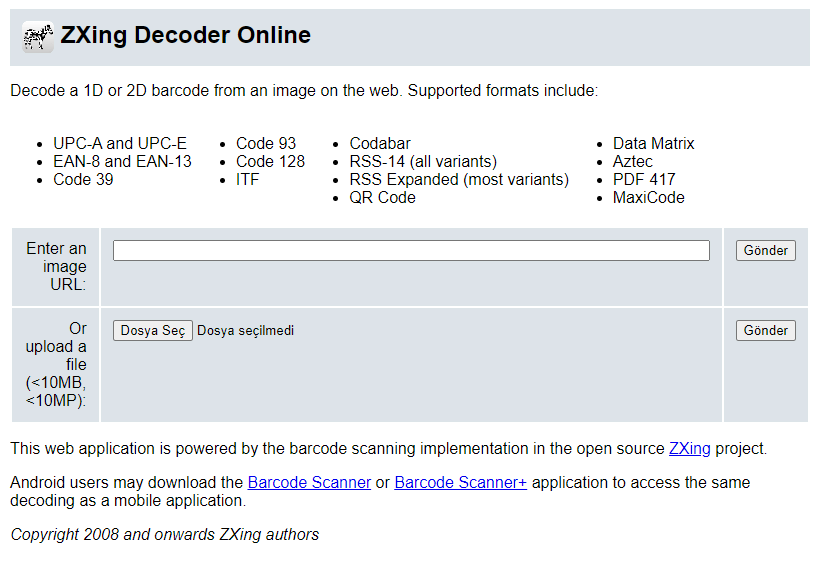815x566 pixels.
Task: Click the 'Code 128' list item
Action: [x=270, y=162]
